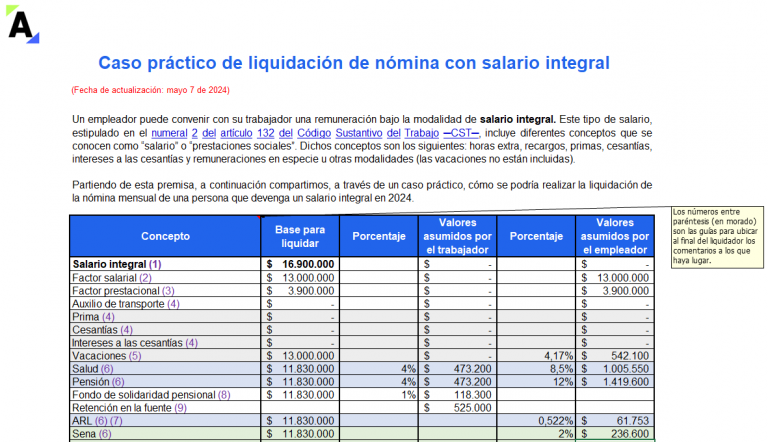Select the "118.300" solidarity fund value
Image resolution: width=768 pixels, height=442 pixels.
pos(457,394)
